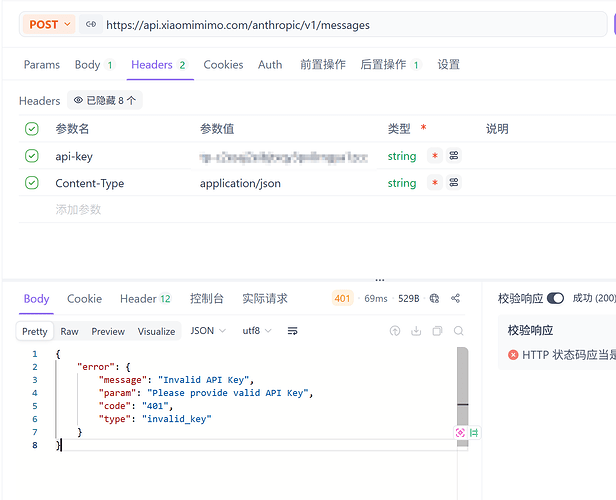Select the Pretty view mode
Screen dimensions: 616x500
coord(35,331)
